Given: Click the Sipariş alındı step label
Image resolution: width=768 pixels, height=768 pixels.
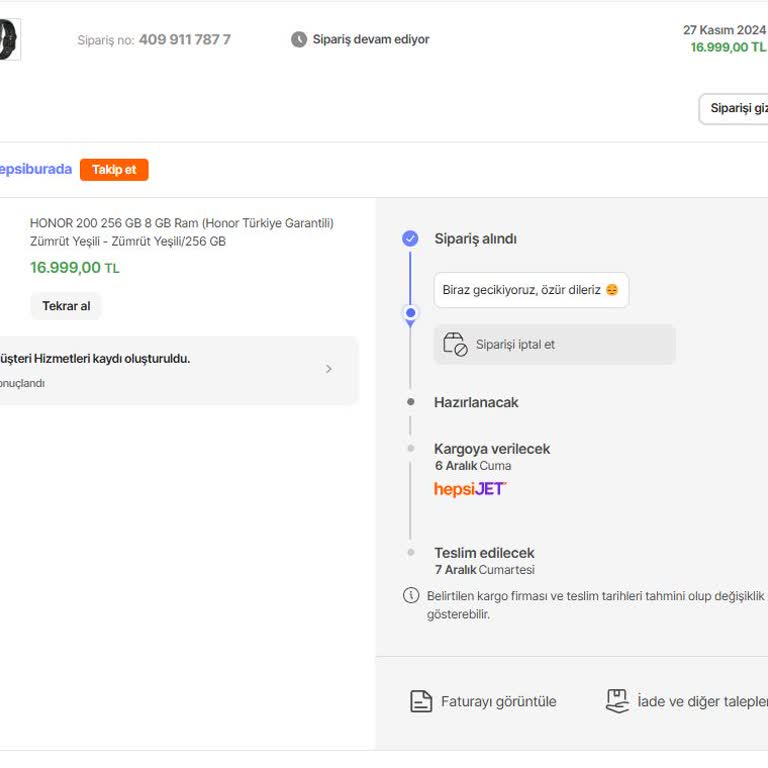Looking at the screenshot, I should 475,239.
